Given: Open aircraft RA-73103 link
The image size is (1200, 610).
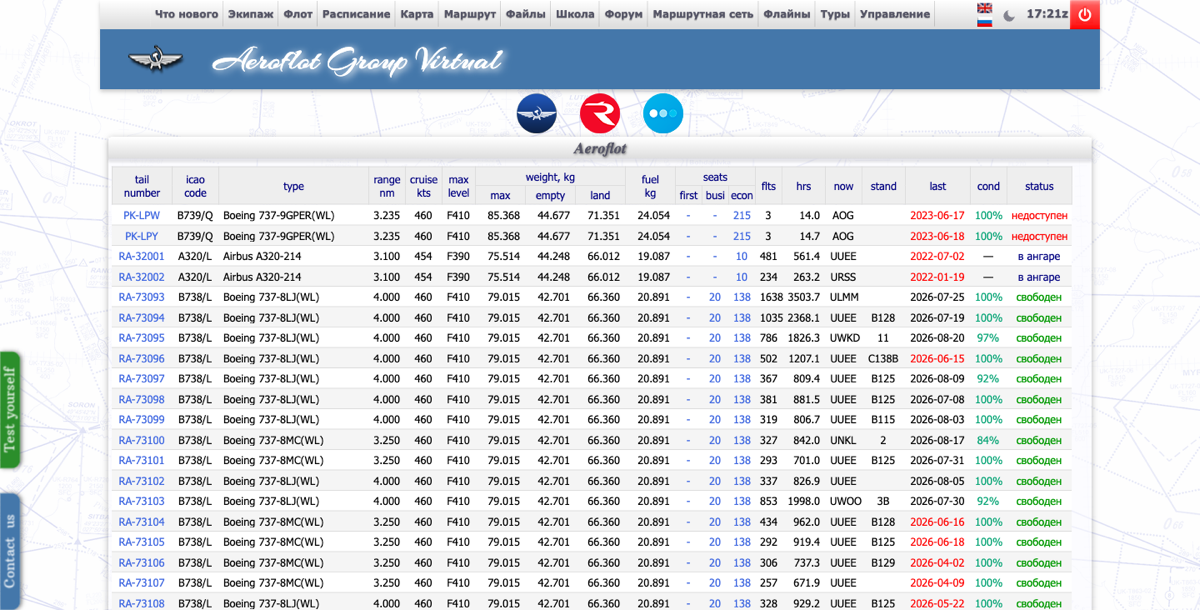Looking at the screenshot, I should (141, 501).
